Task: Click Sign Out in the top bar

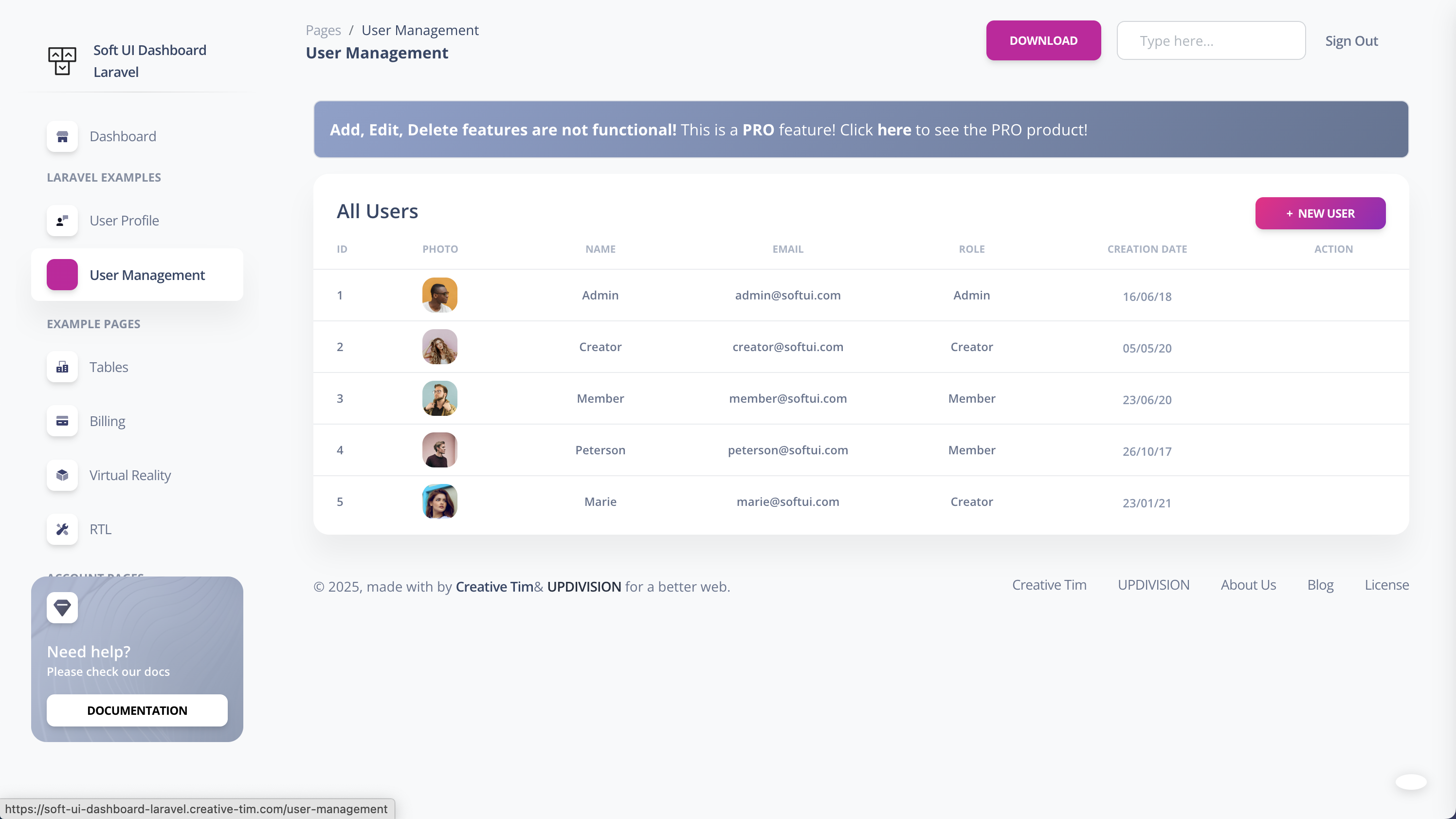Action: pyautogui.click(x=1351, y=41)
